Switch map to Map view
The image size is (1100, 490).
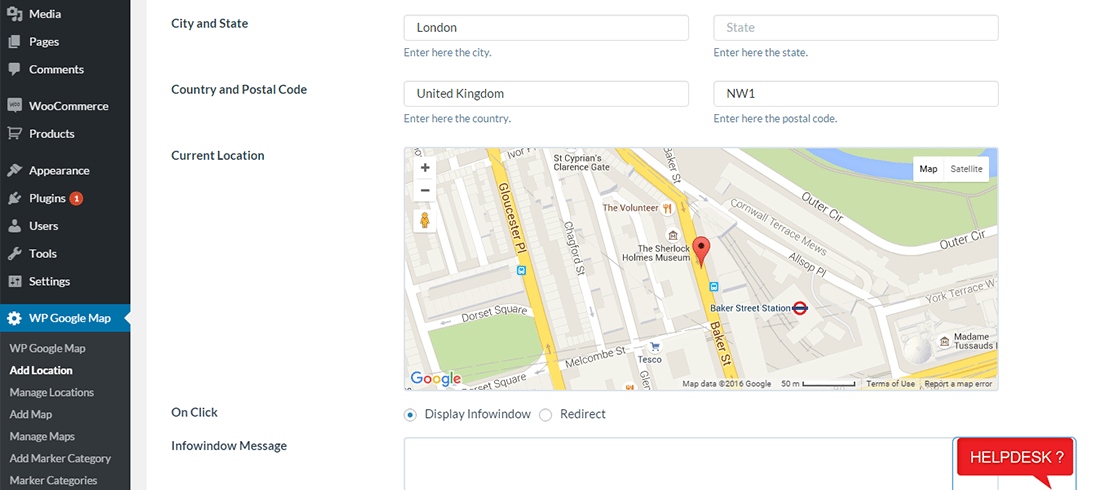pyautogui.click(x=928, y=169)
